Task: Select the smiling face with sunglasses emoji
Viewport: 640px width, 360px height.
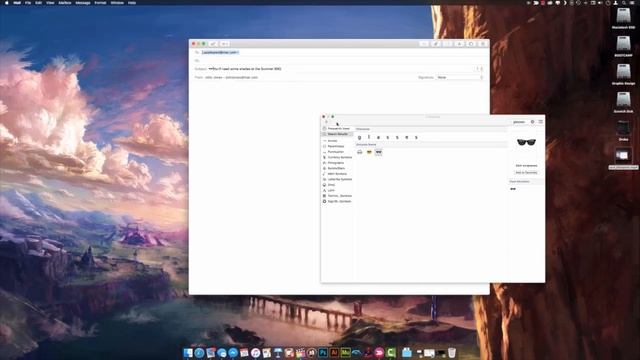Action: pyautogui.click(x=369, y=152)
